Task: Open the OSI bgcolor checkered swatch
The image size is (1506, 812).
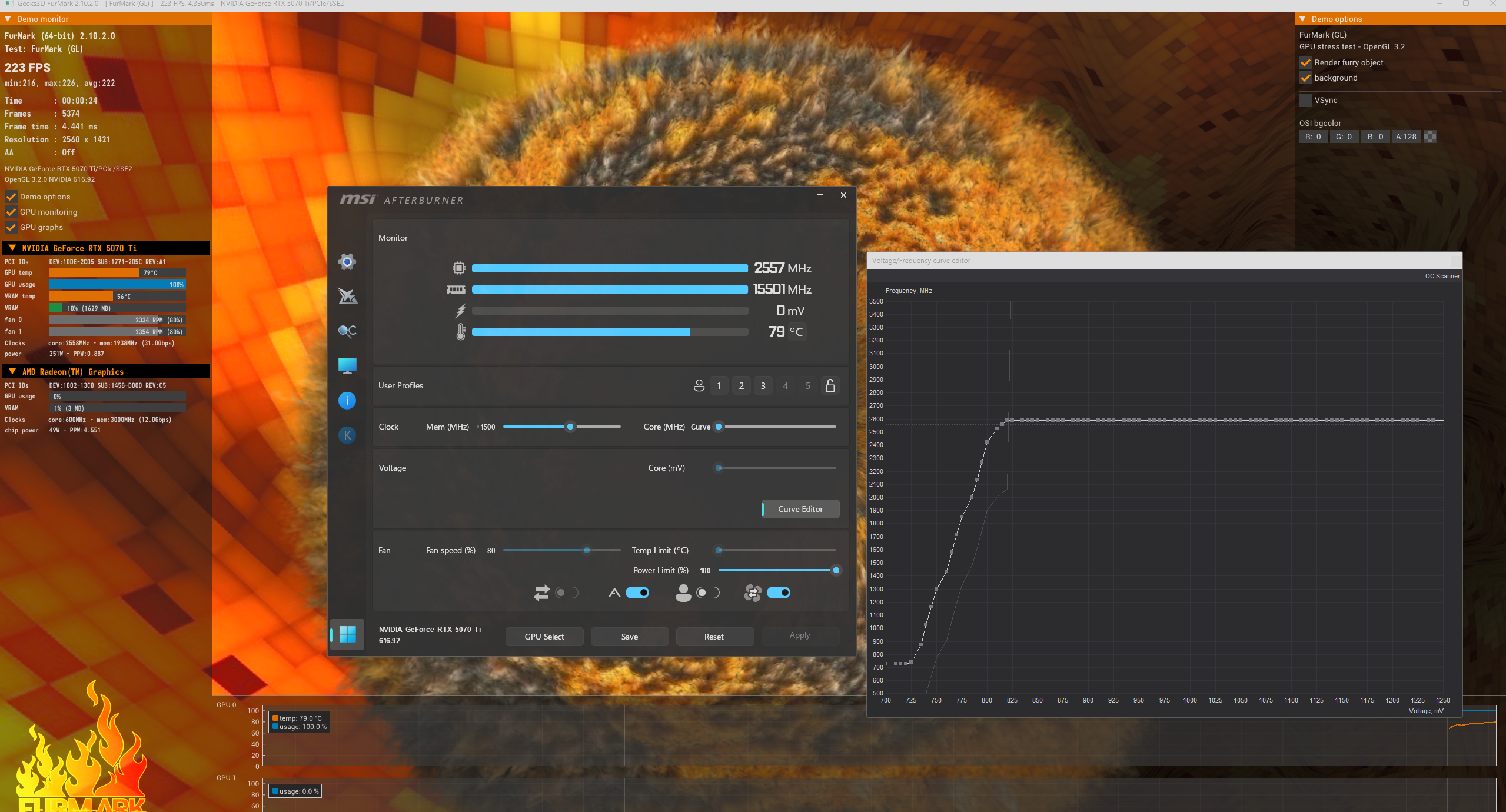Action: pos(1430,137)
